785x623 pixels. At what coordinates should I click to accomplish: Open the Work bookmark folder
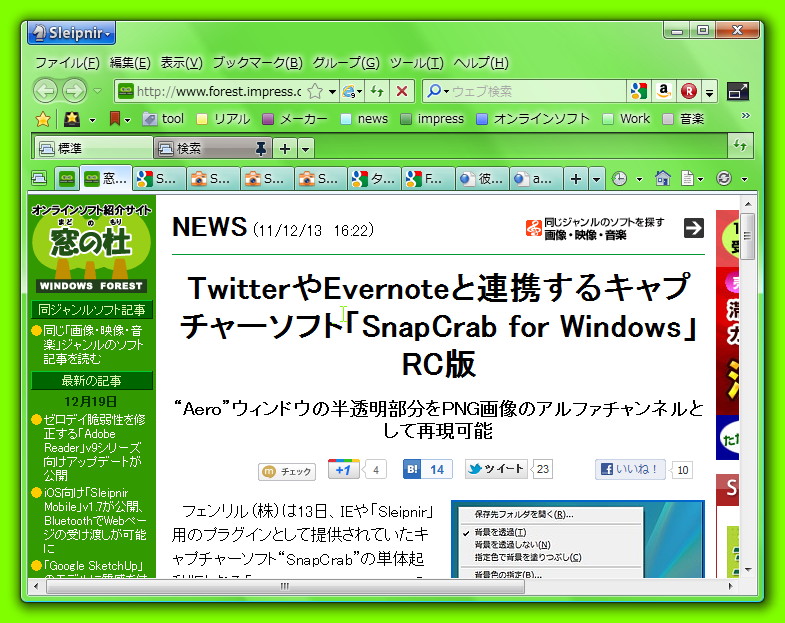point(626,119)
